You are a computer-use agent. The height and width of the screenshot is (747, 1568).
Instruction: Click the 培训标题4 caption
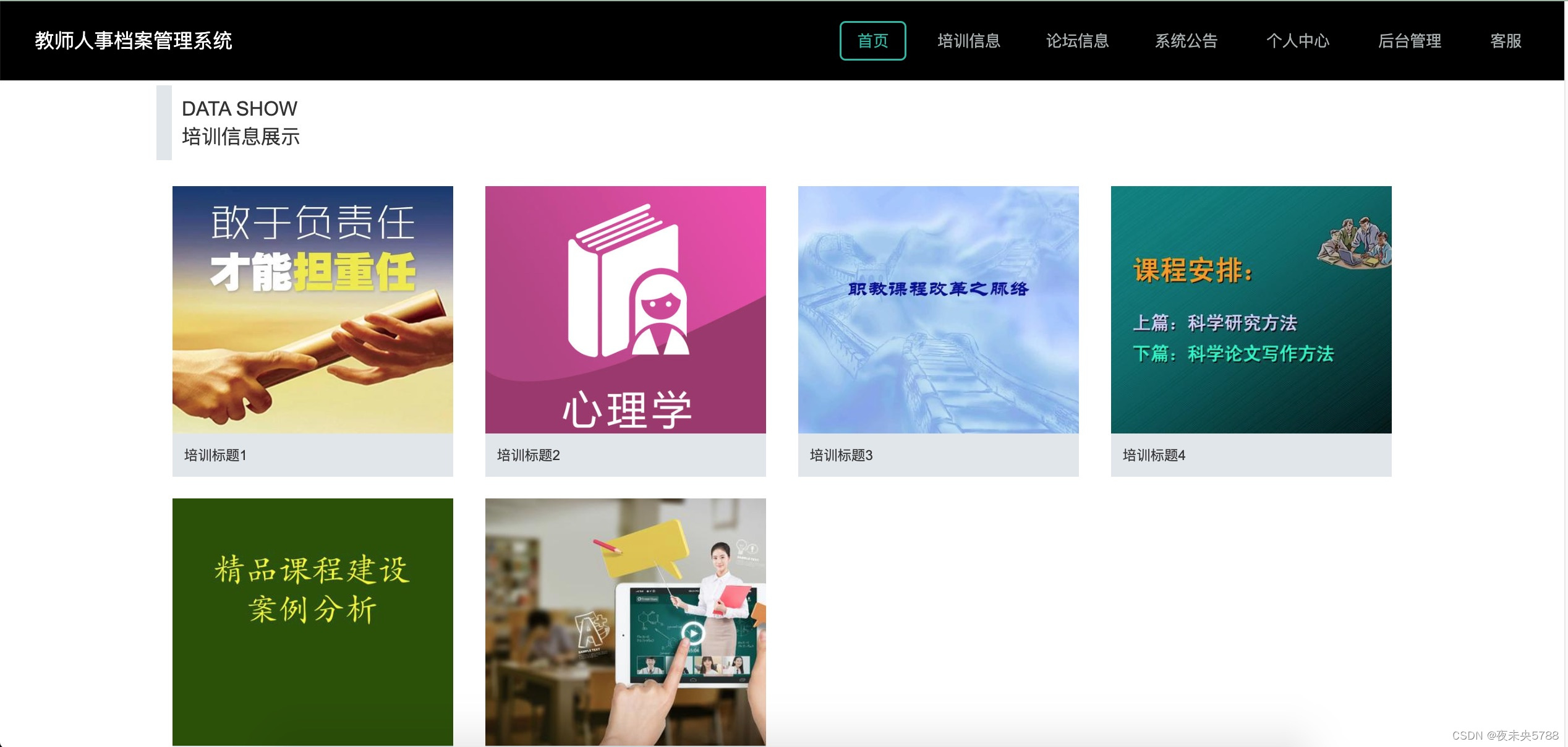(x=1154, y=455)
